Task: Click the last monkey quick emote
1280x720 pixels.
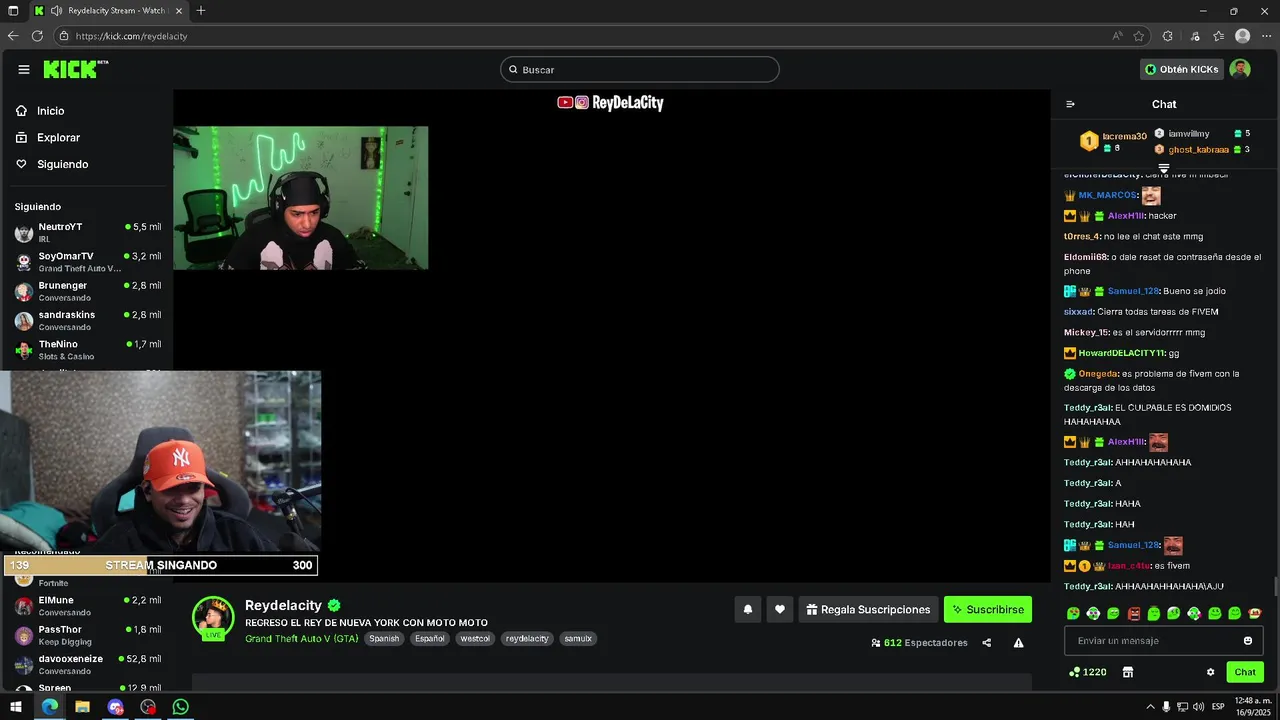Action: [x=1255, y=613]
